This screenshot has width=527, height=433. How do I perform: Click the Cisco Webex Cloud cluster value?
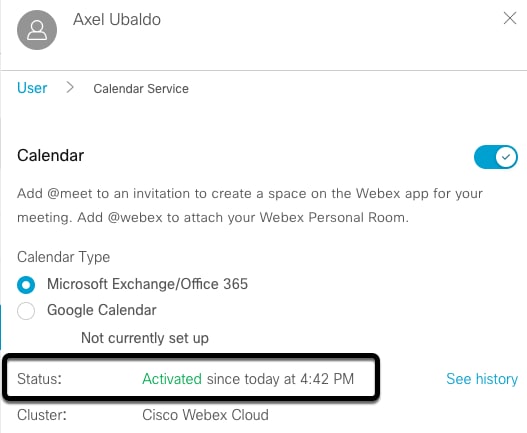click(205, 415)
